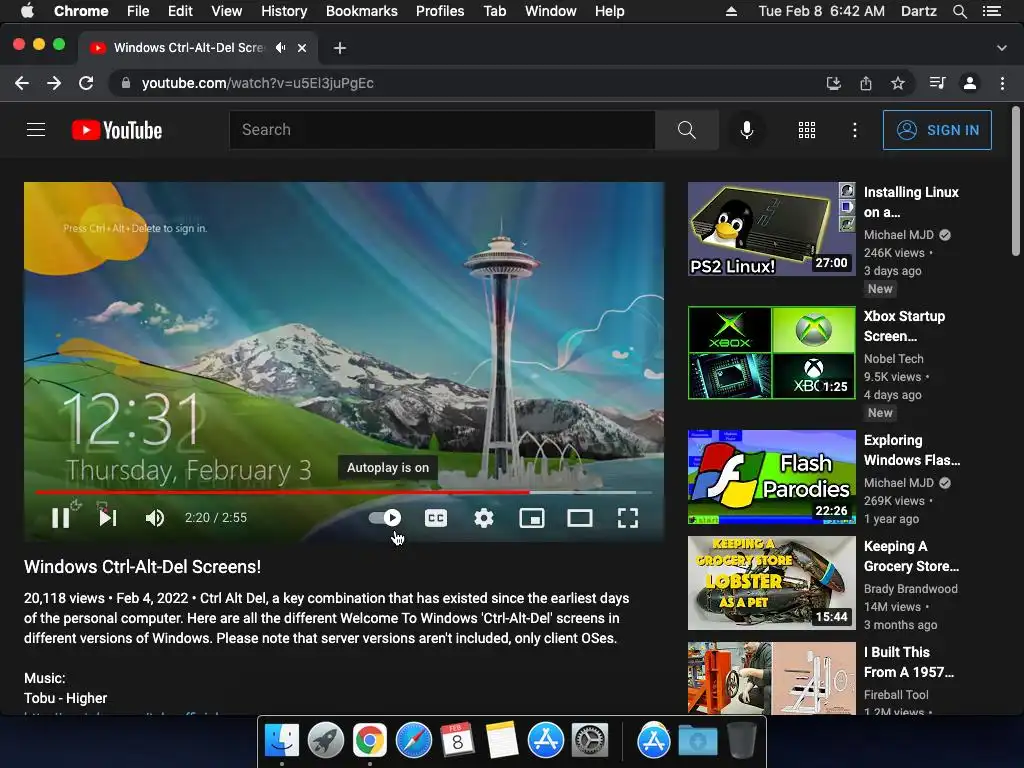Image resolution: width=1024 pixels, height=768 pixels.
Task: Open YouTube apps grid icon
Action: coord(807,130)
